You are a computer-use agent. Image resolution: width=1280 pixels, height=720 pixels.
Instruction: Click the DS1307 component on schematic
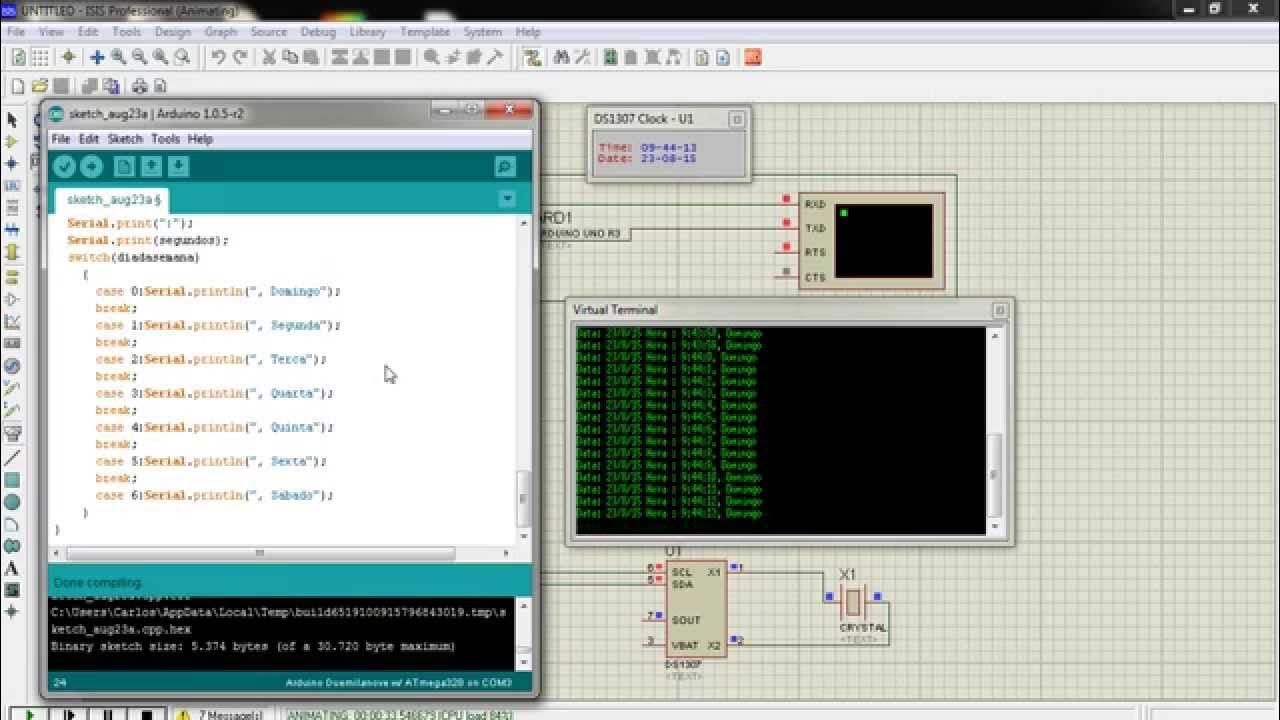coord(696,609)
